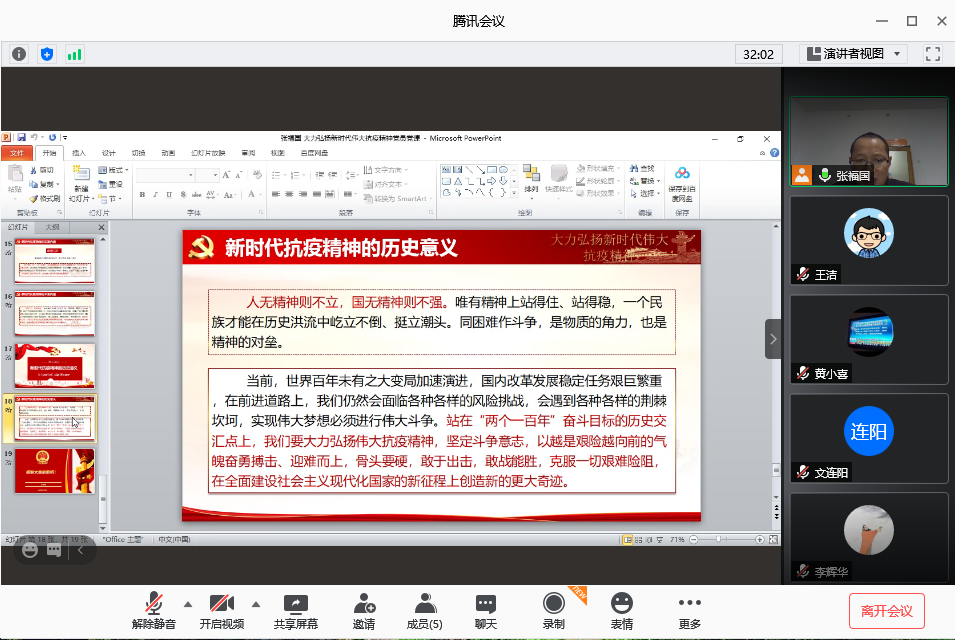Collapse the participant video sidebar
This screenshot has width=955, height=640.
(x=773, y=339)
